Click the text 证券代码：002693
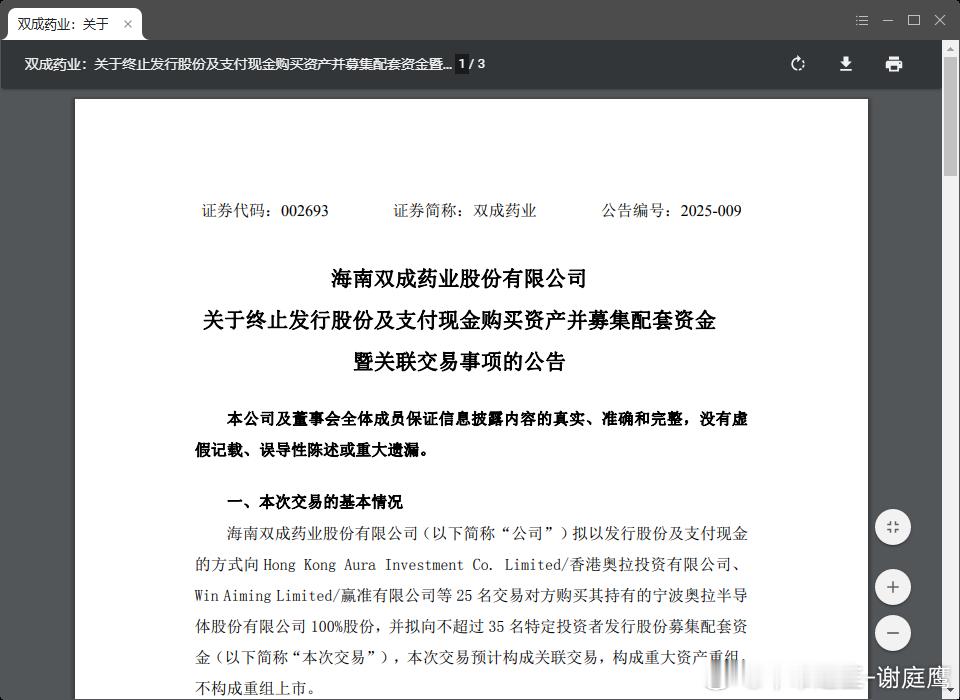 pos(265,211)
